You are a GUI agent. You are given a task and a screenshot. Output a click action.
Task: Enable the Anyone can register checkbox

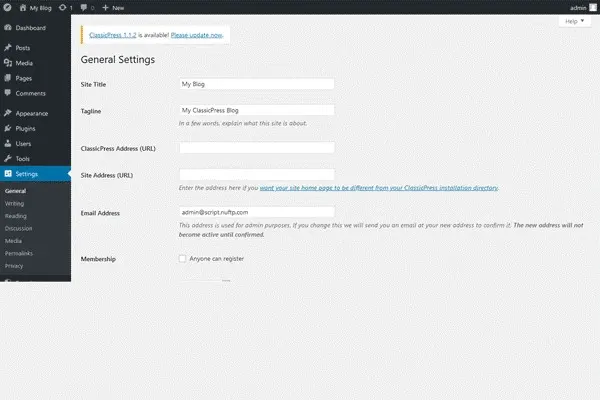[x=182, y=259]
